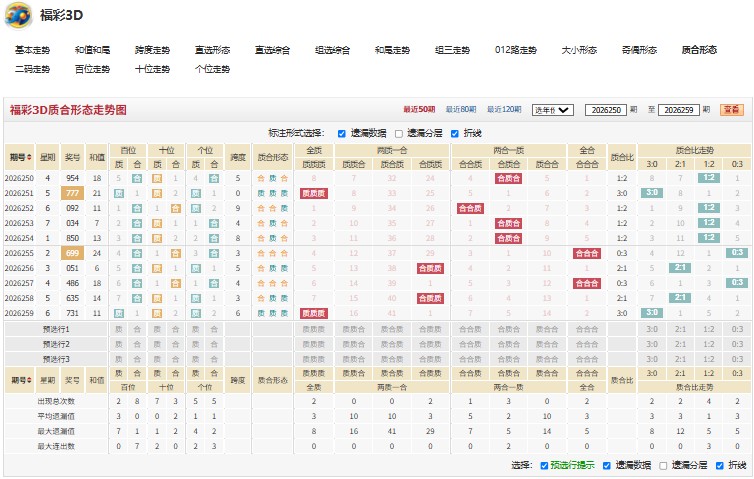Click the 预选行1 row label
Screen dimensions: 754x479
pyautogui.click(x=56, y=329)
